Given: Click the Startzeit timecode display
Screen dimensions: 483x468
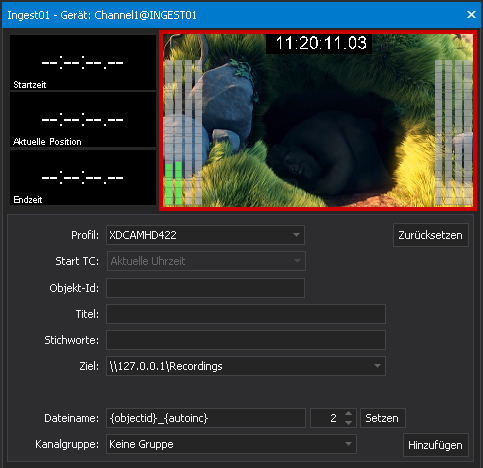Looking at the screenshot, I should click(83, 63).
